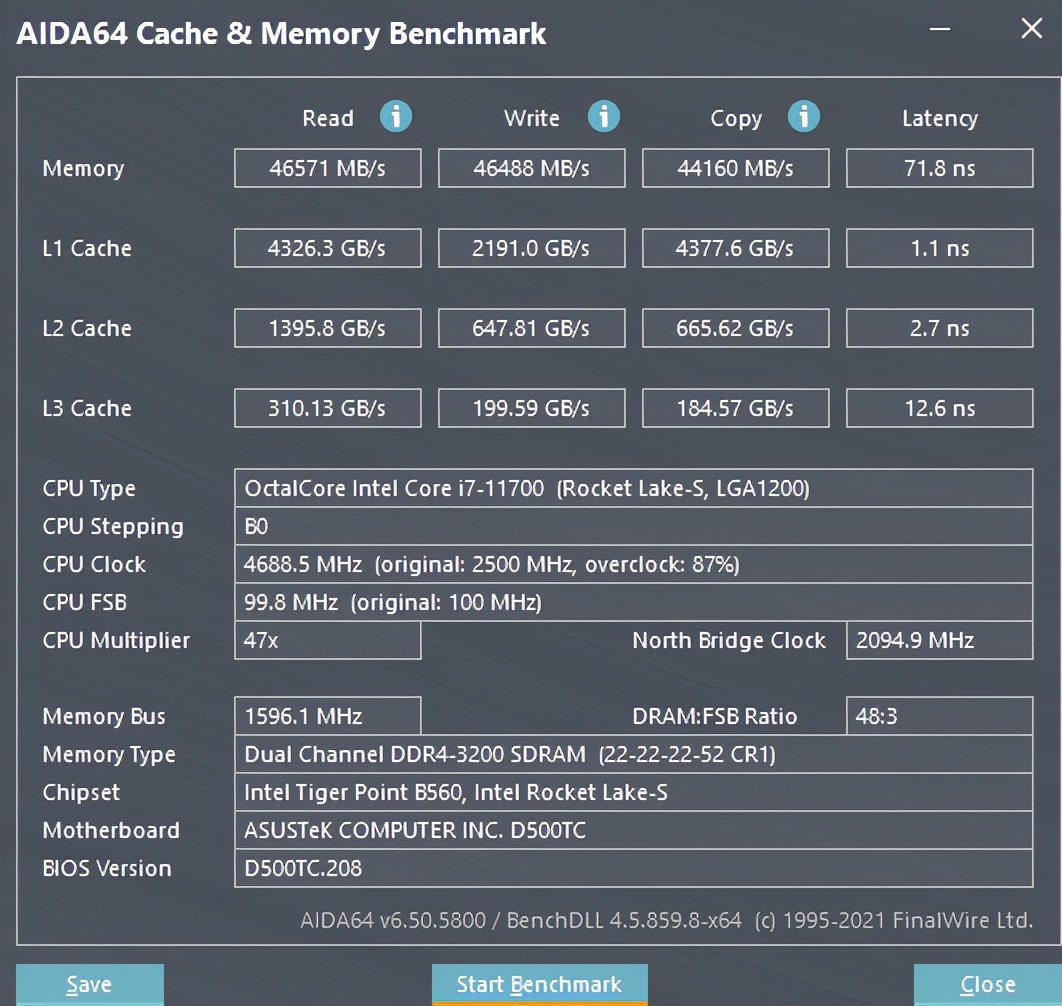The image size is (1062, 1006).
Task: Select the CPU Type field showing i7-11700
Action: (634, 488)
